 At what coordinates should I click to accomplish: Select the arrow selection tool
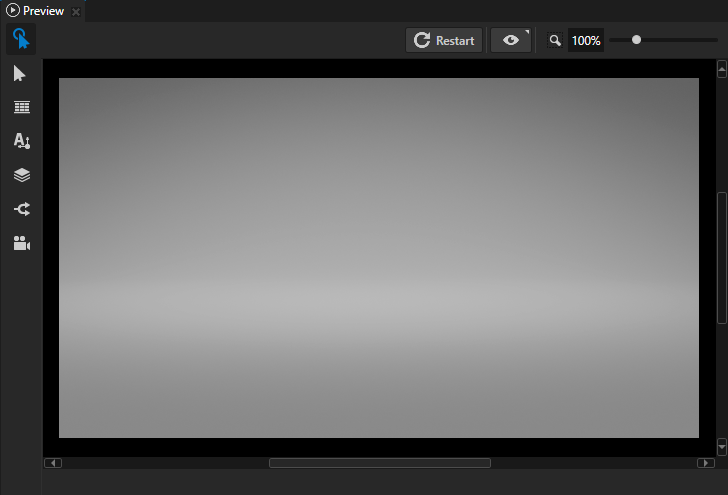[x=21, y=74]
